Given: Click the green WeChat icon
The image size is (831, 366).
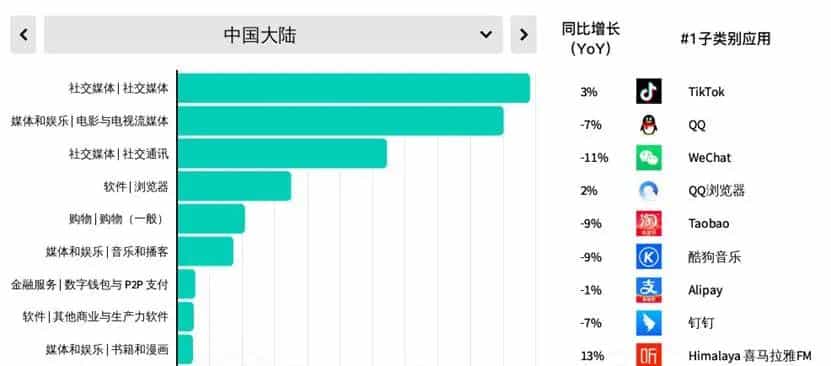Looking at the screenshot, I should coord(649,157).
